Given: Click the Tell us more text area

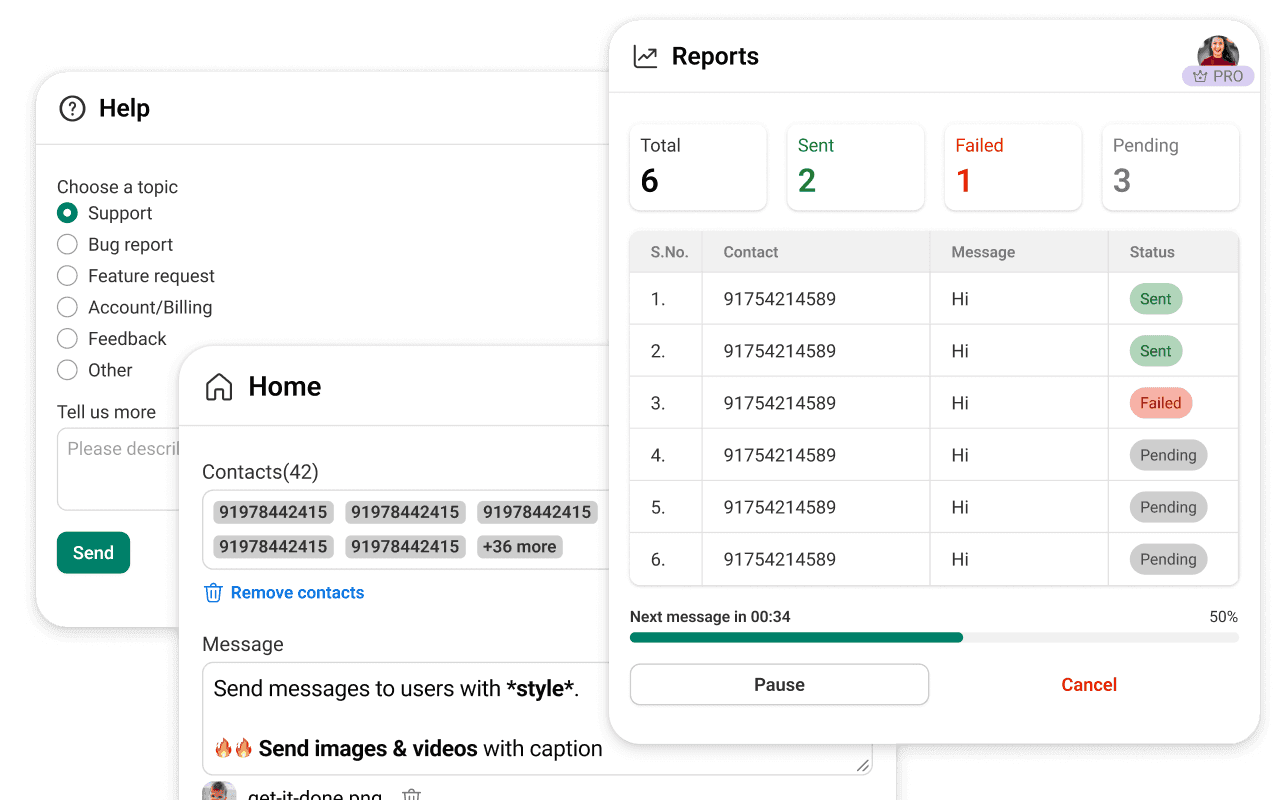Looking at the screenshot, I should [118, 470].
